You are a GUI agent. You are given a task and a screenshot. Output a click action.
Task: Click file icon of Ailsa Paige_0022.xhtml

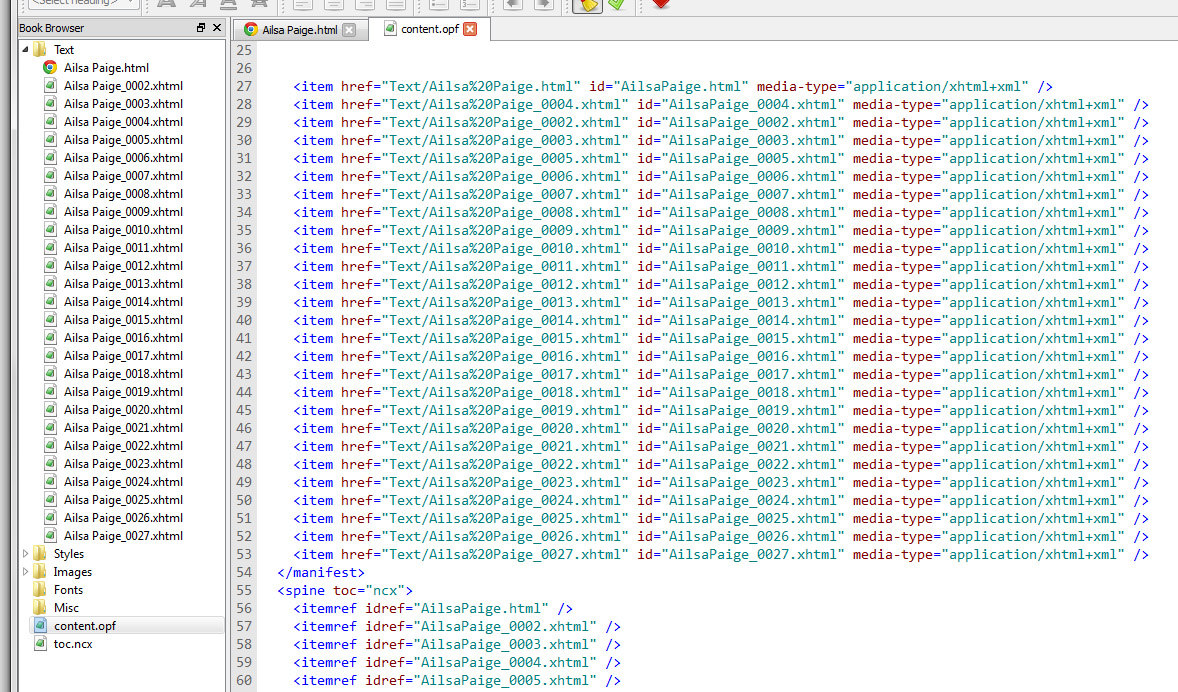coord(50,446)
